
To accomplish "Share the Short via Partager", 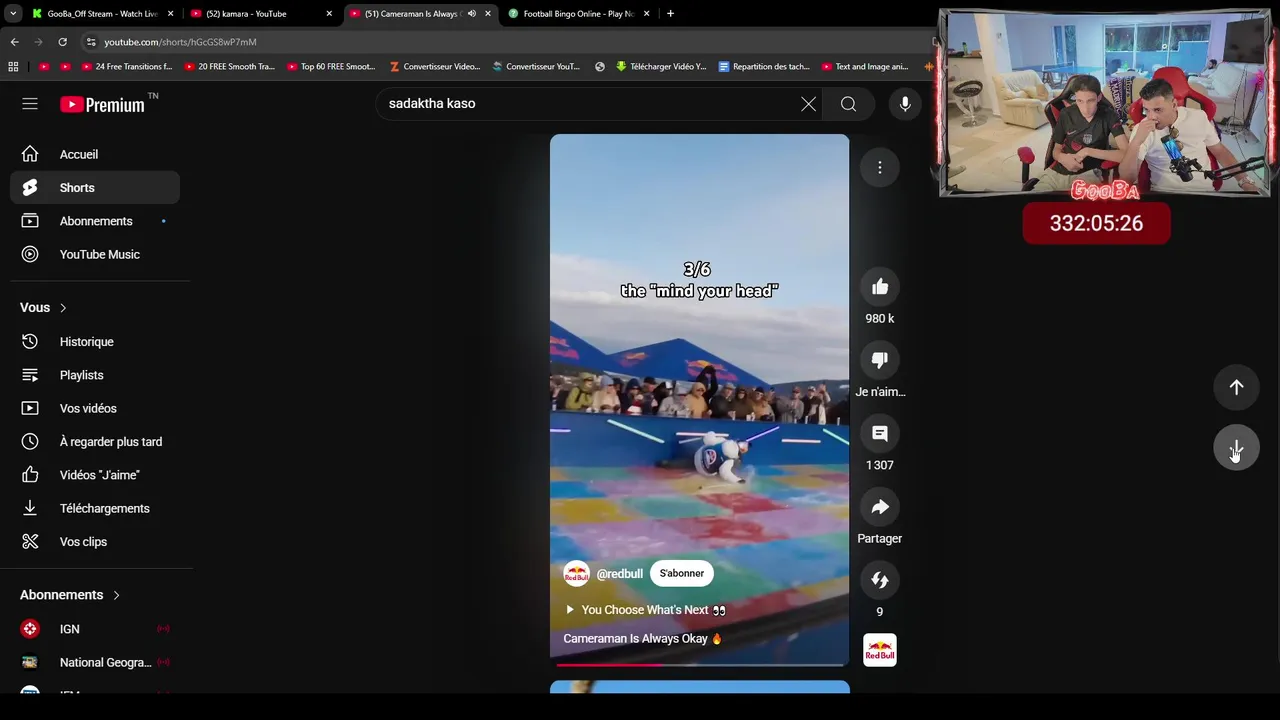I will point(880,508).
